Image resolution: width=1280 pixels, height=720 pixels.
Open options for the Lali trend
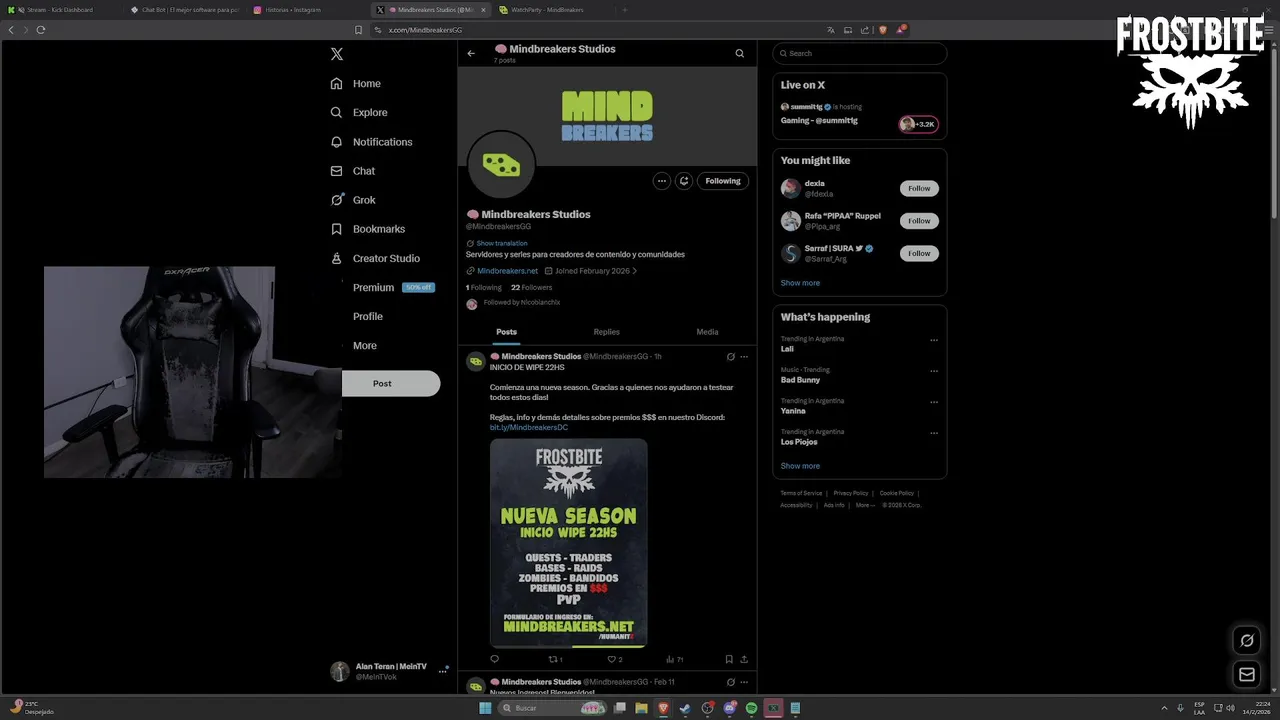(x=934, y=340)
